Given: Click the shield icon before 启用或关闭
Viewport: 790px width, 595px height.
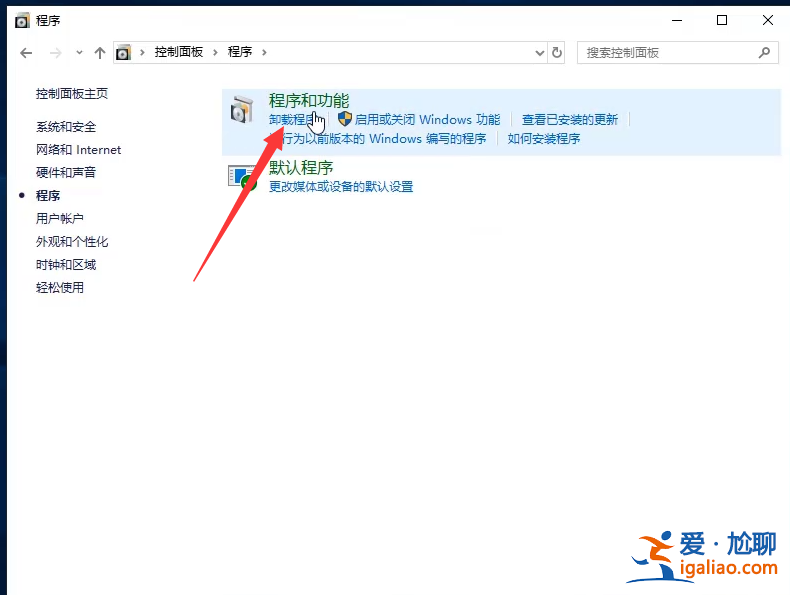Looking at the screenshot, I should pyautogui.click(x=345, y=119).
